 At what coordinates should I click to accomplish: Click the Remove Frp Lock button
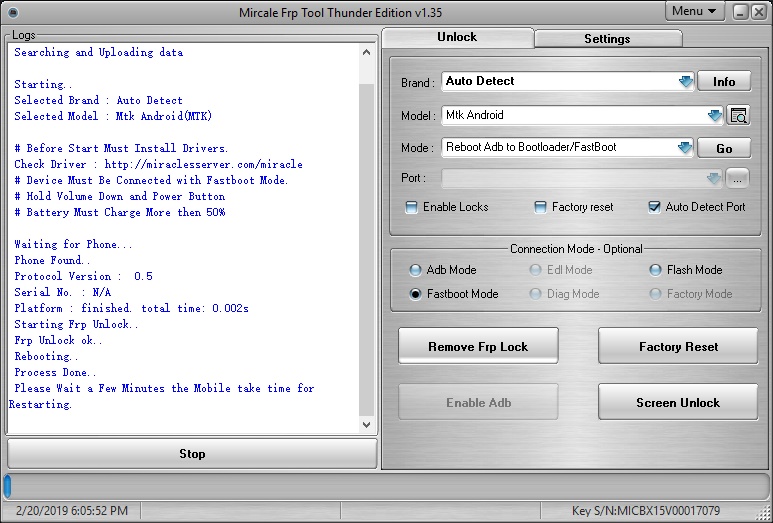pos(478,347)
